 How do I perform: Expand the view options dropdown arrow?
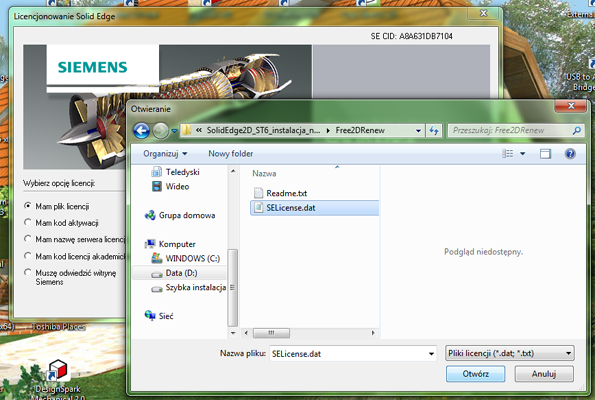click(523, 154)
